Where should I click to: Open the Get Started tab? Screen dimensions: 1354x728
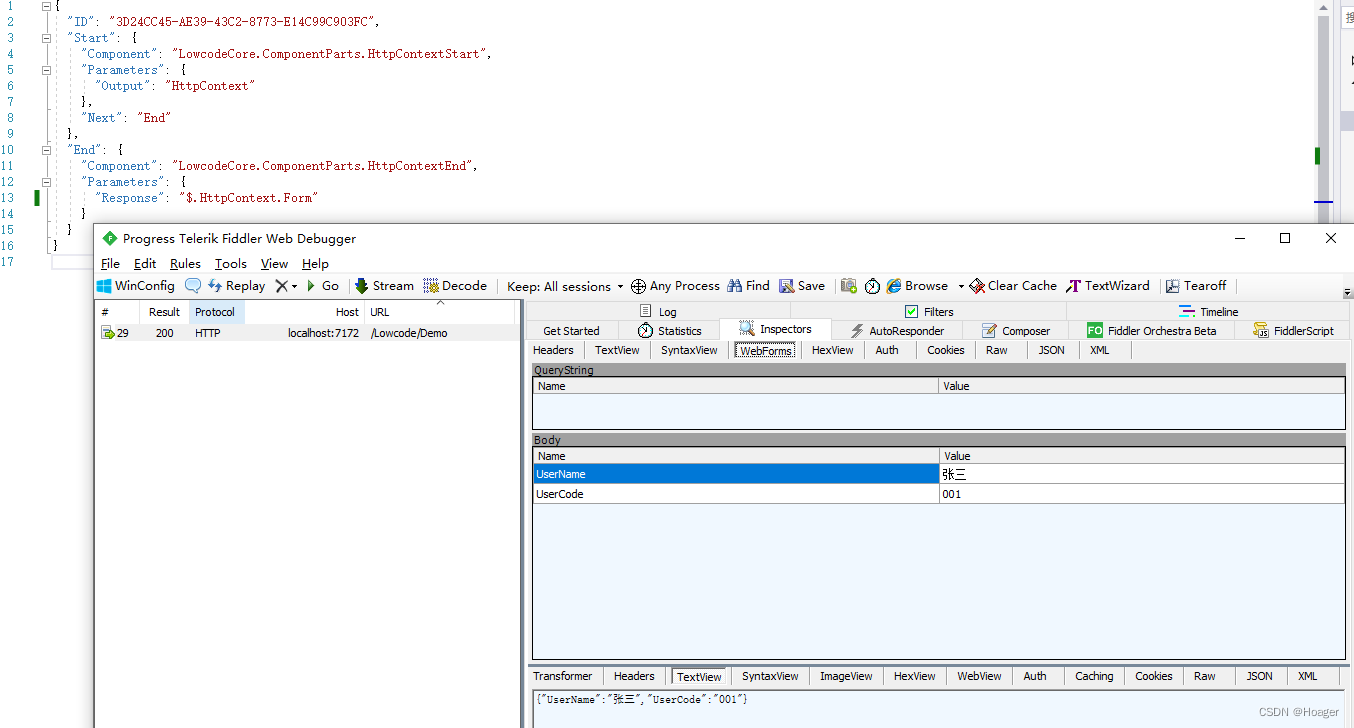pos(571,331)
